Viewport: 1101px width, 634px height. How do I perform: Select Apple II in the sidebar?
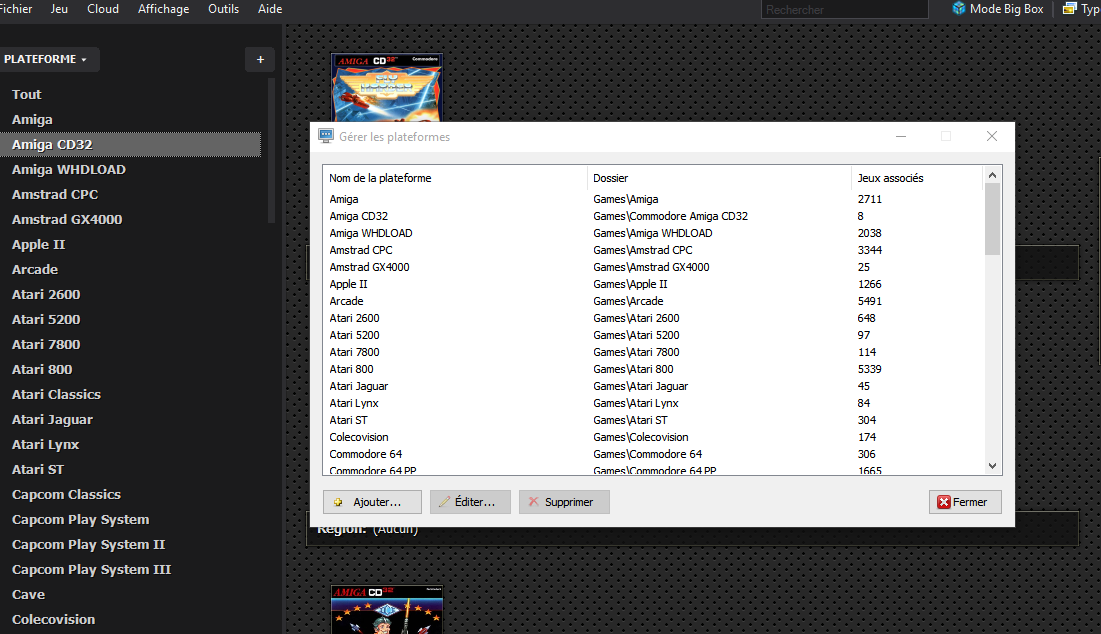(38, 244)
